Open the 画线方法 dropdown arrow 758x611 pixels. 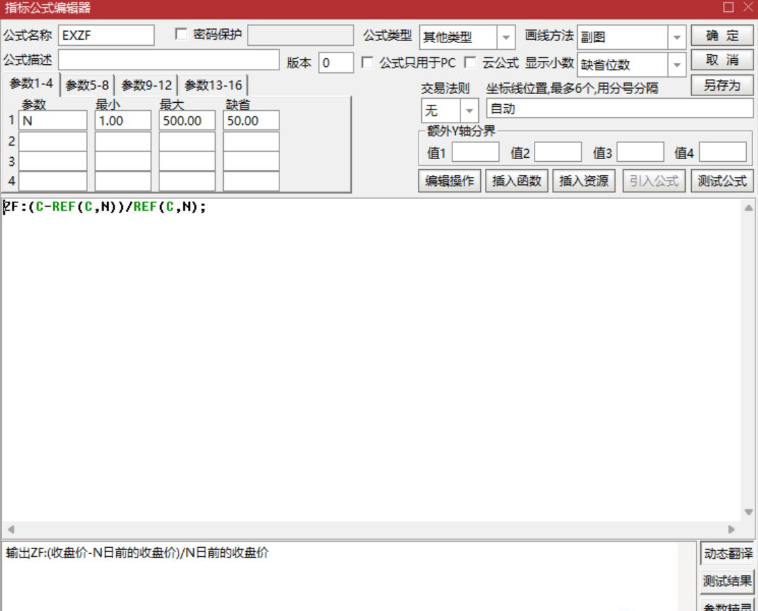(x=677, y=37)
